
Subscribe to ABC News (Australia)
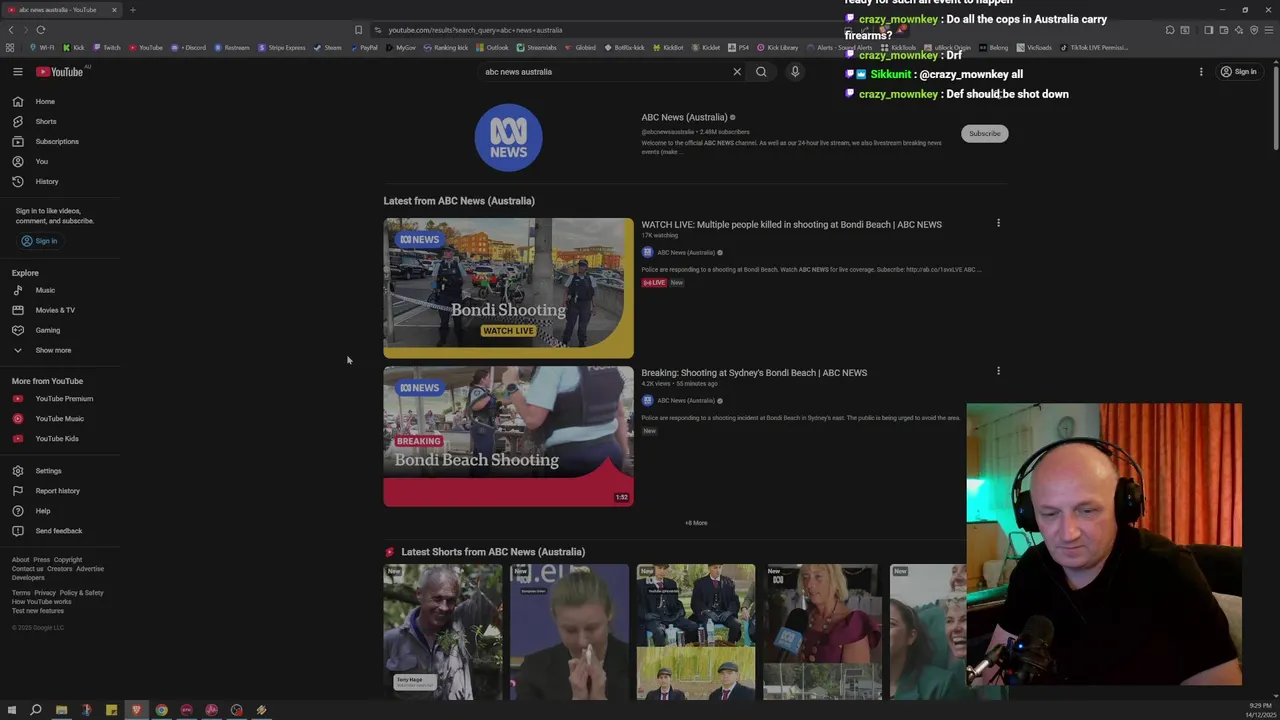[984, 133]
